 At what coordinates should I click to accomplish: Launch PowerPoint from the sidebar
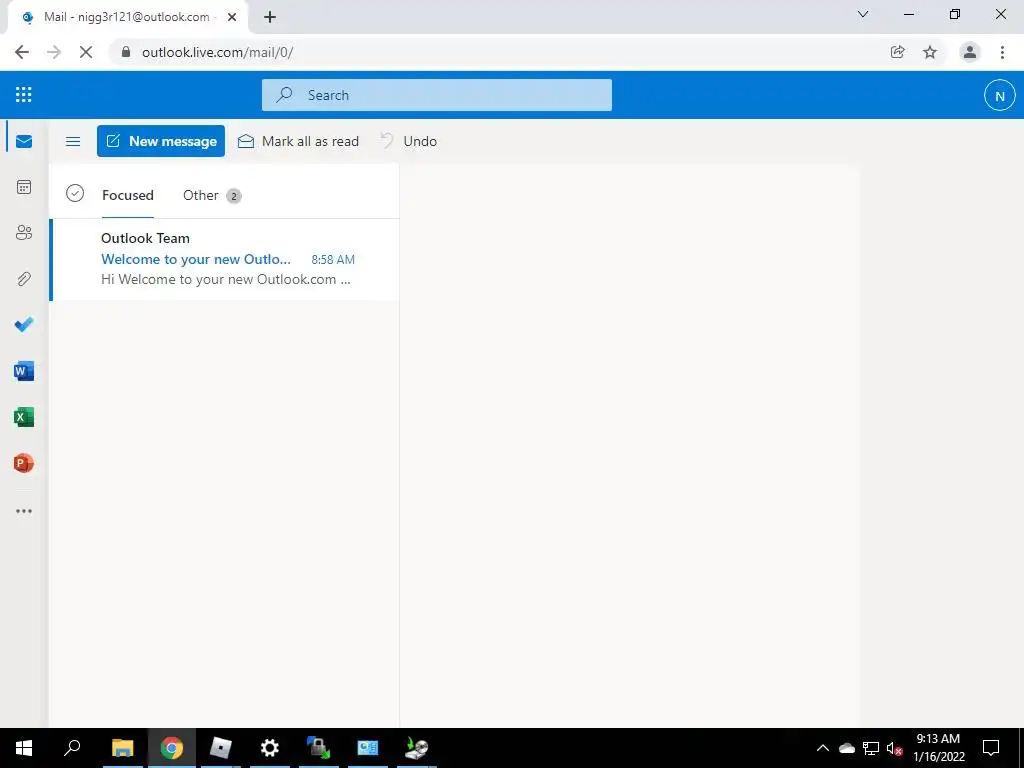click(x=24, y=463)
